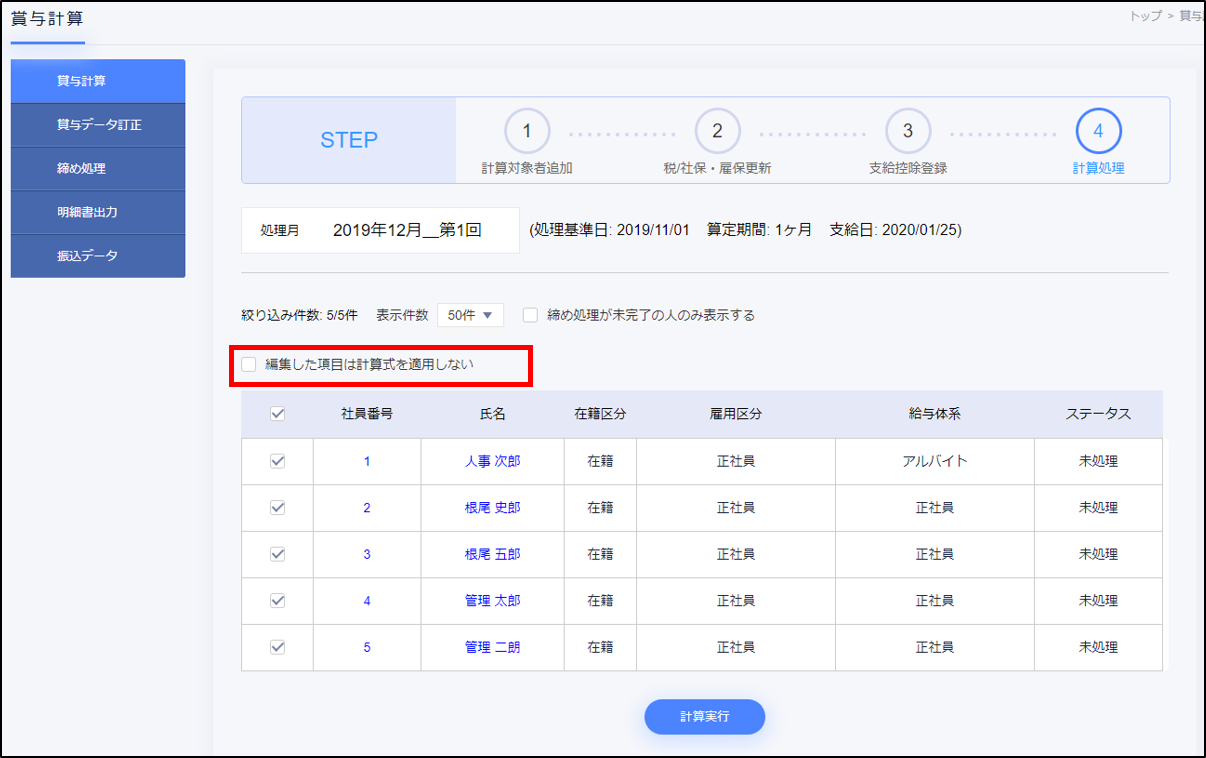Toggle 締め処理が未完了の人のみ表示する checkbox
The height and width of the screenshot is (758, 1206).
click(x=530, y=315)
